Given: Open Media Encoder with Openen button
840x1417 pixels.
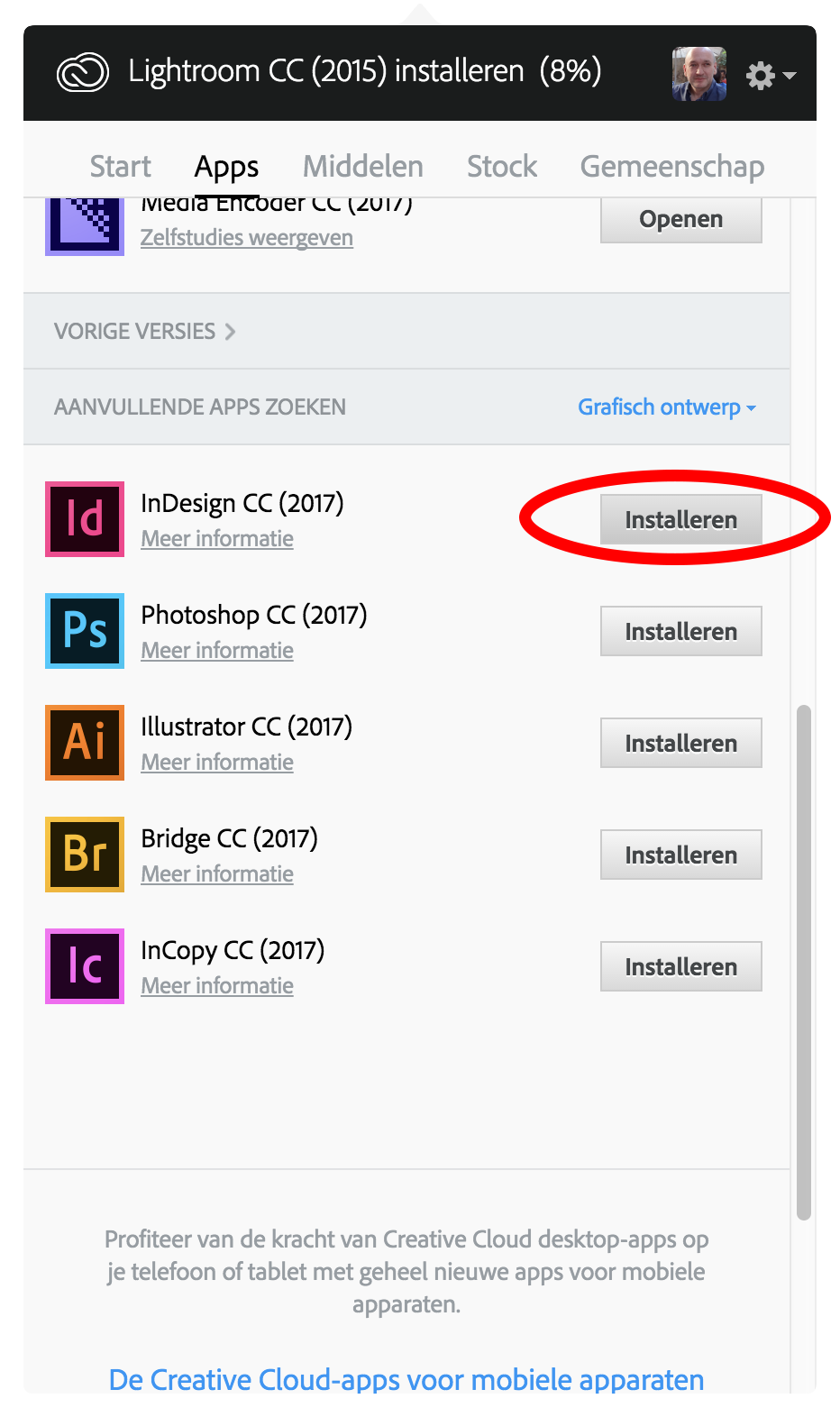Looking at the screenshot, I should 681,220.
